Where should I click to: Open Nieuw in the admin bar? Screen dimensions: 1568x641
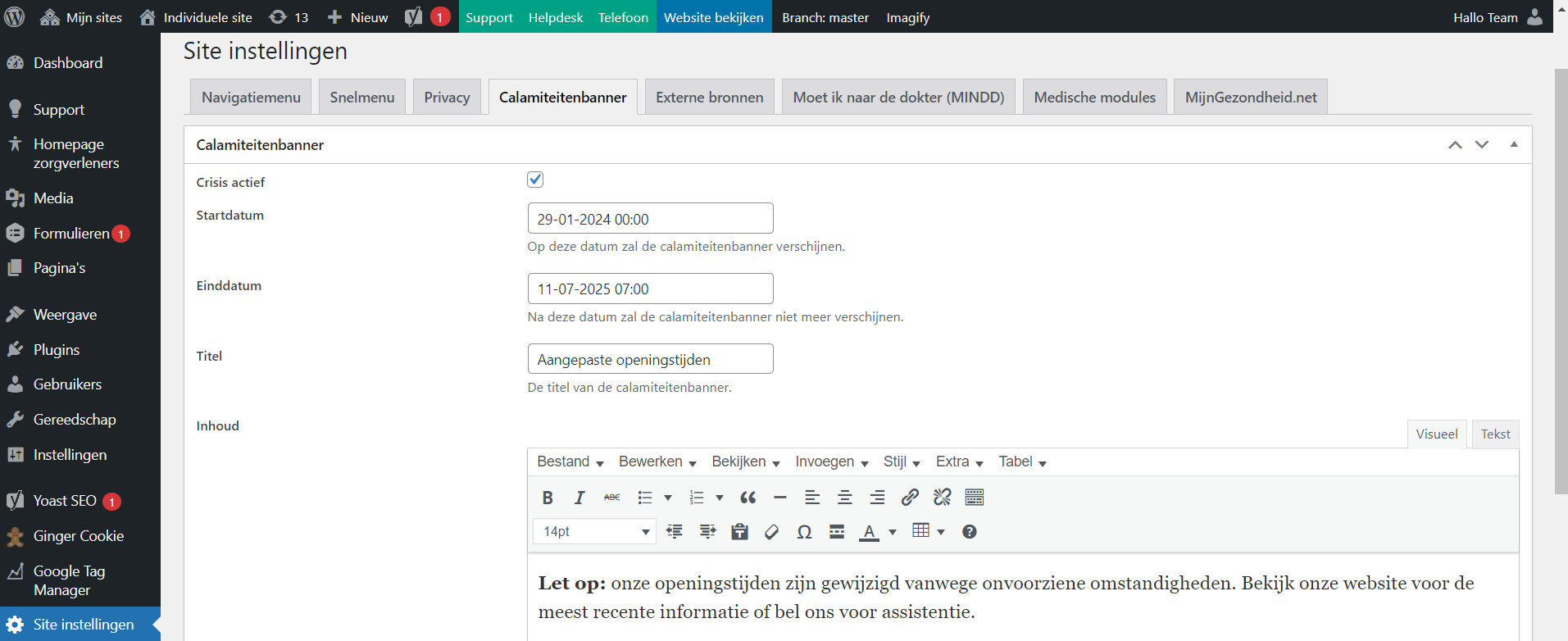(x=358, y=16)
